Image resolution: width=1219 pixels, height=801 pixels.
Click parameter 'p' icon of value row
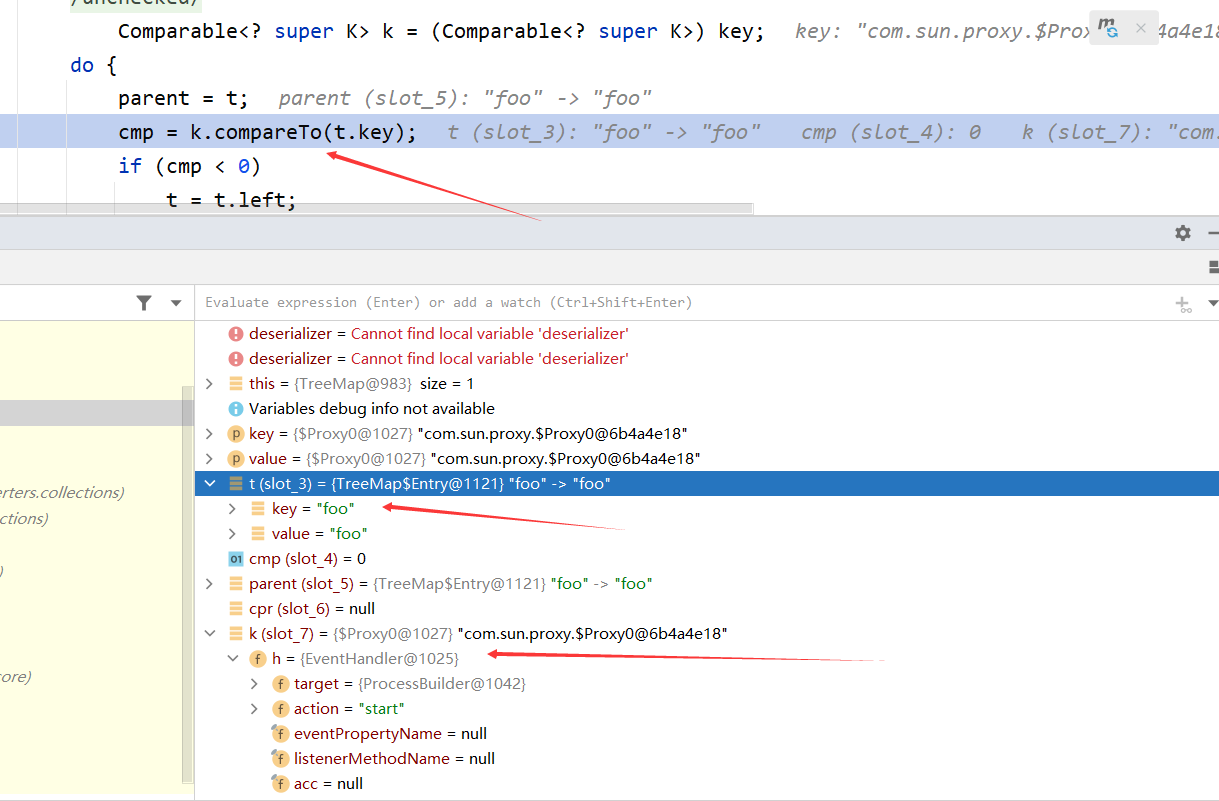(x=236, y=458)
